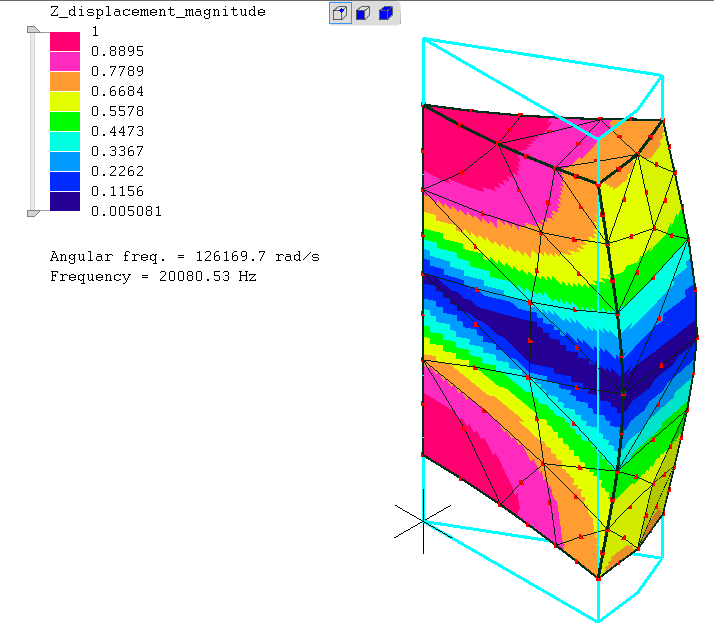Image resolution: width=714 pixels, height=639 pixels.
Task: Click the legend value 0.7789
Action: click(117, 71)
